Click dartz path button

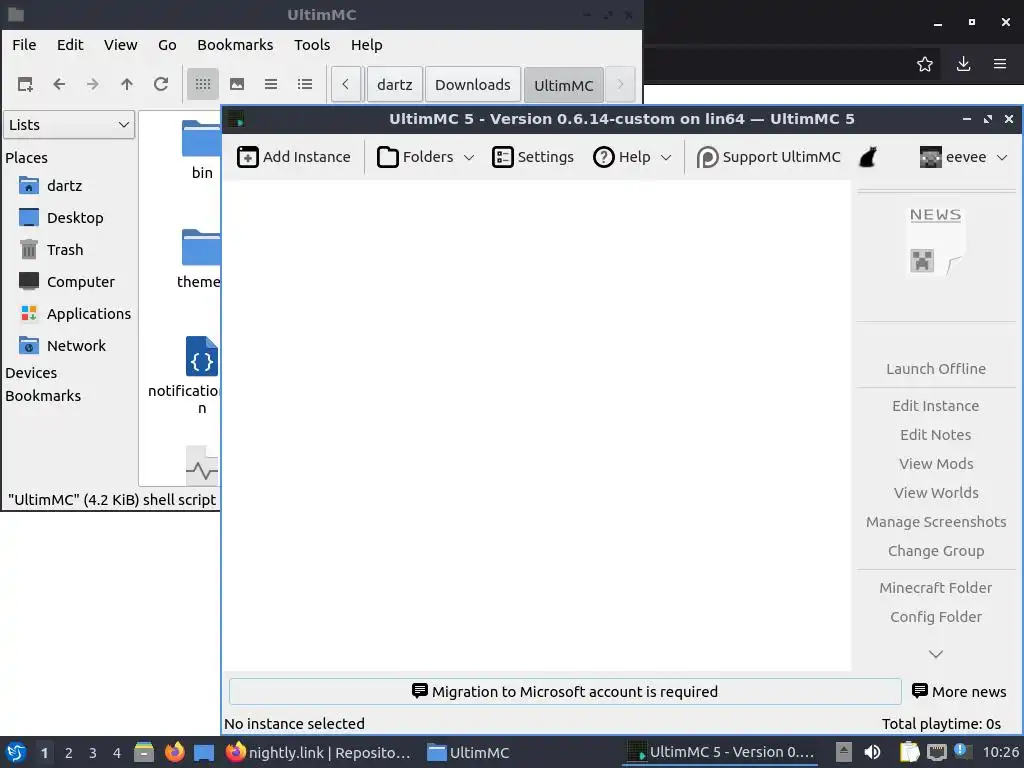[394, 85]
